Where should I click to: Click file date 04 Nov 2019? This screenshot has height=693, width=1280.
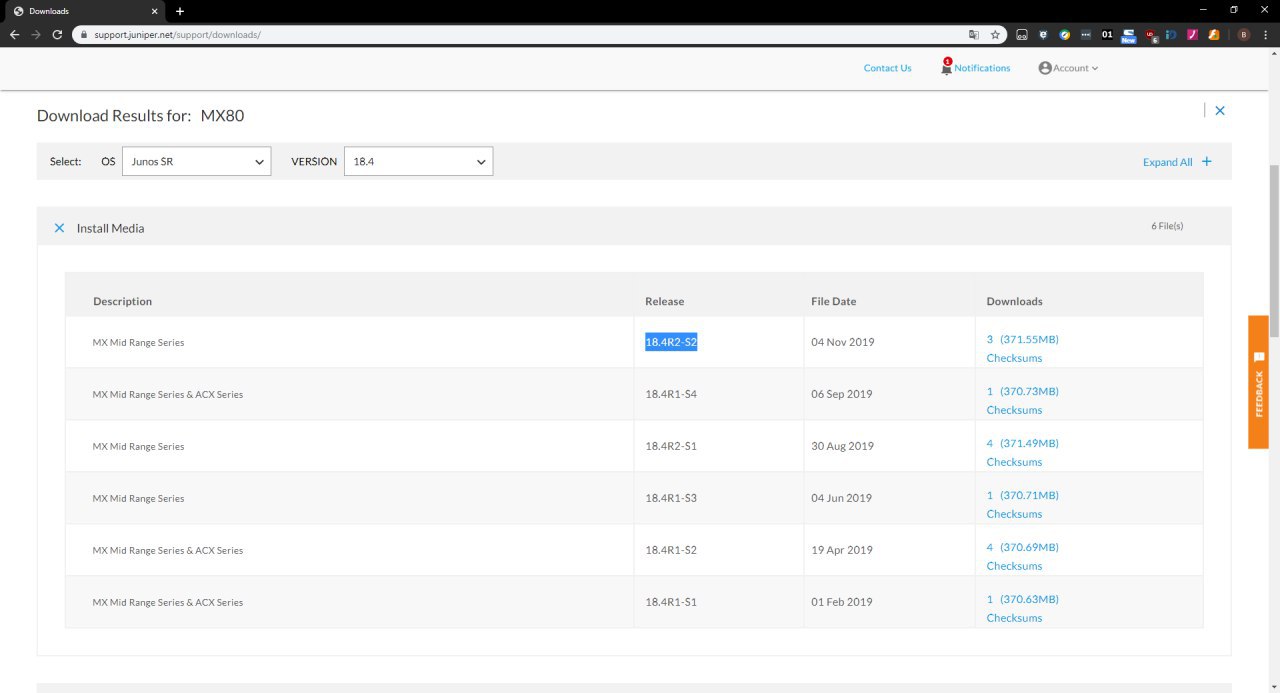point(843,342)
